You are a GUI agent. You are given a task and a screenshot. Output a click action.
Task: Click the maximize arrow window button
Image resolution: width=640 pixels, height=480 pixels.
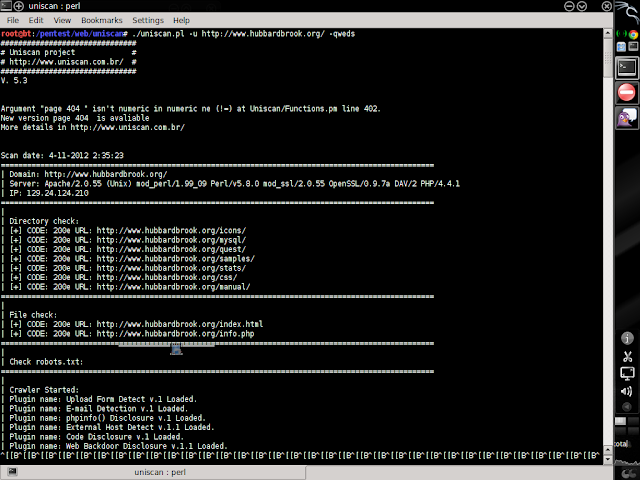click(582, 6)
